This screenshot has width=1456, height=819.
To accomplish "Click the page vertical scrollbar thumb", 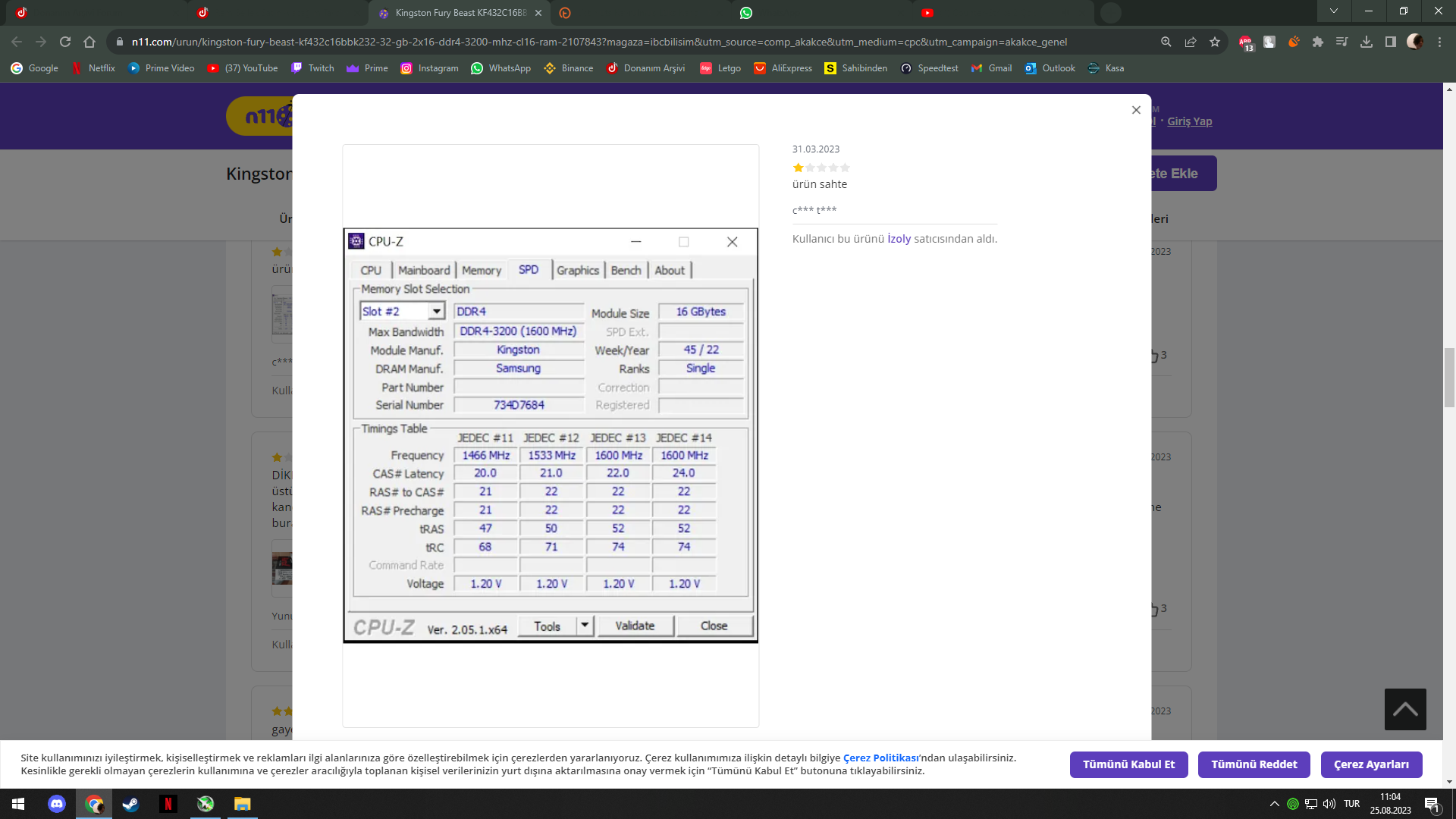I will pyautogui.click(x=1449, y=378).
